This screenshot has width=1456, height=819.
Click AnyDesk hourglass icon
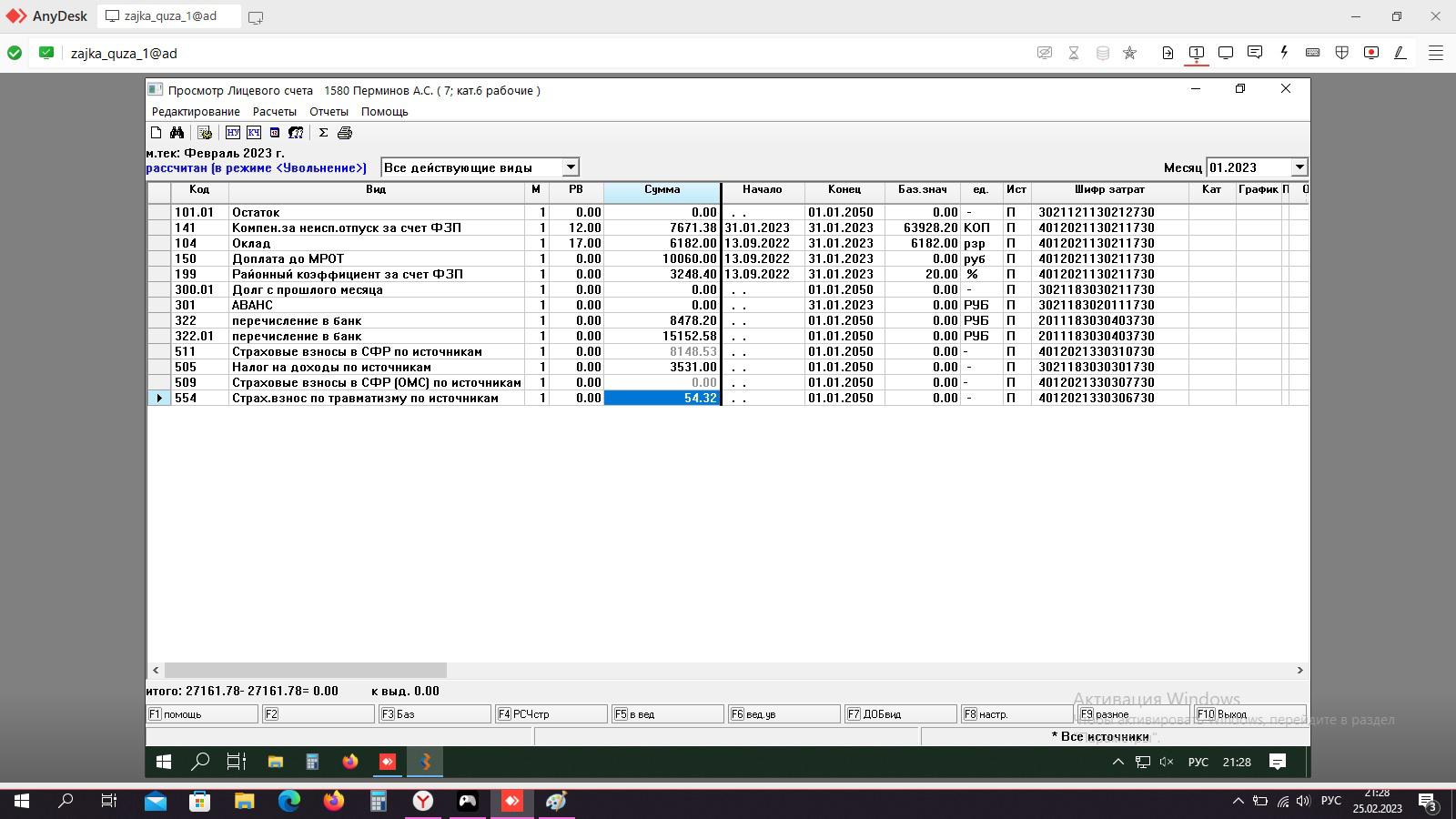point(1074,53)
